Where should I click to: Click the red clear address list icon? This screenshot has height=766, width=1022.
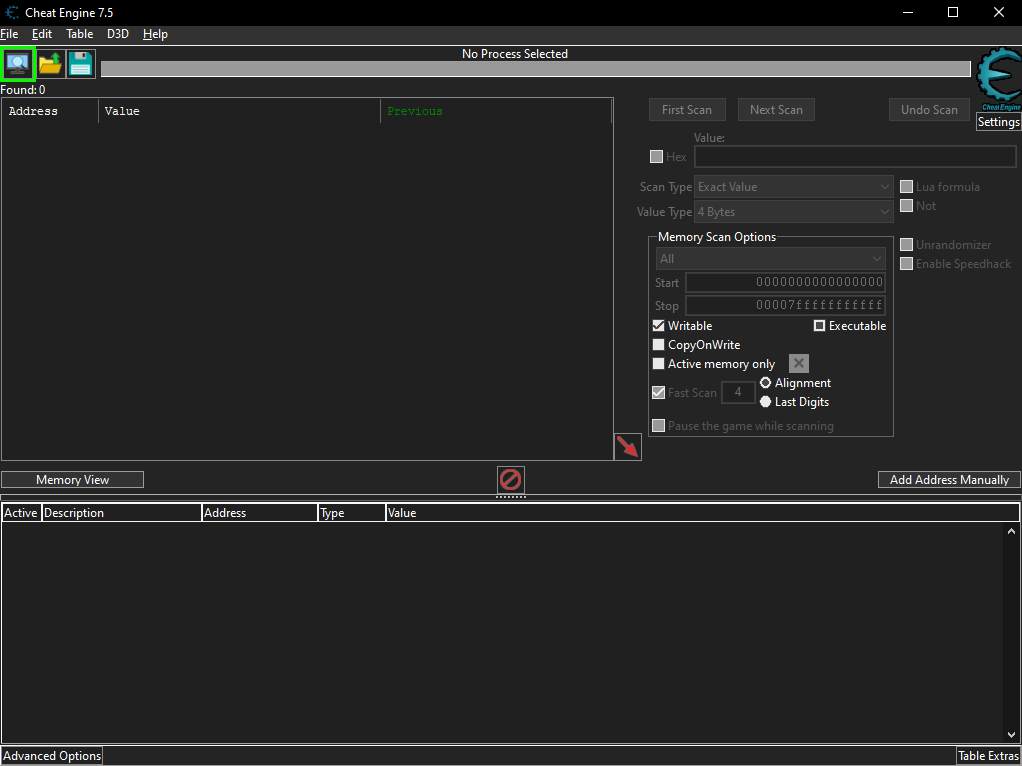[510, 480]
